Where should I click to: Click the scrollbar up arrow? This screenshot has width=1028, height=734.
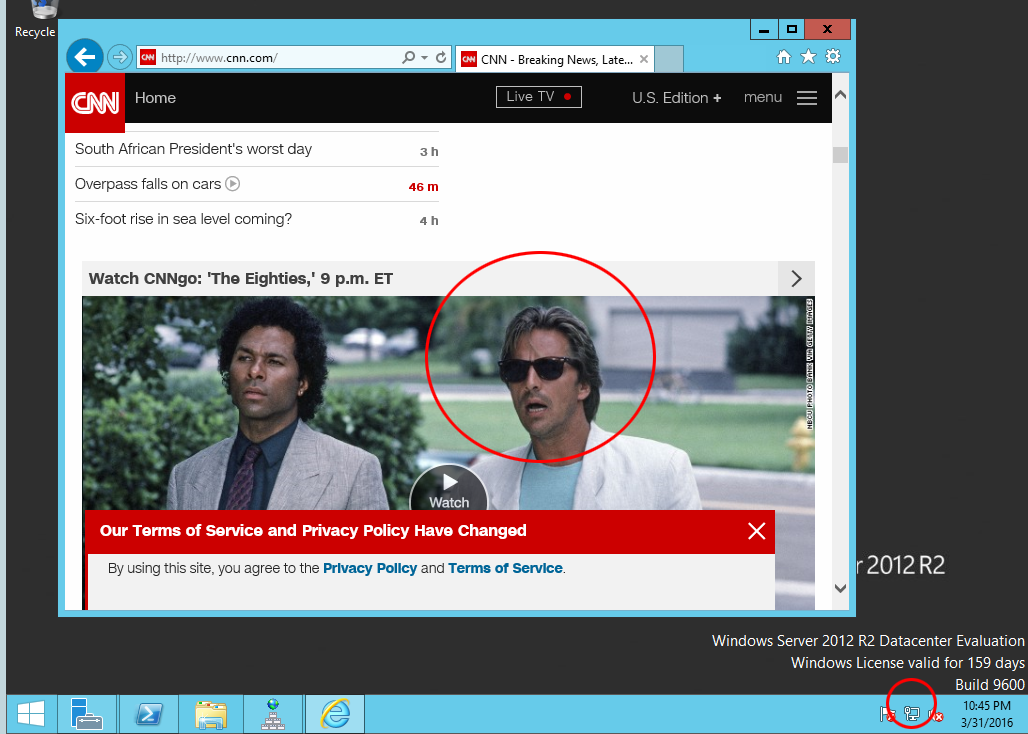point(840,95)
